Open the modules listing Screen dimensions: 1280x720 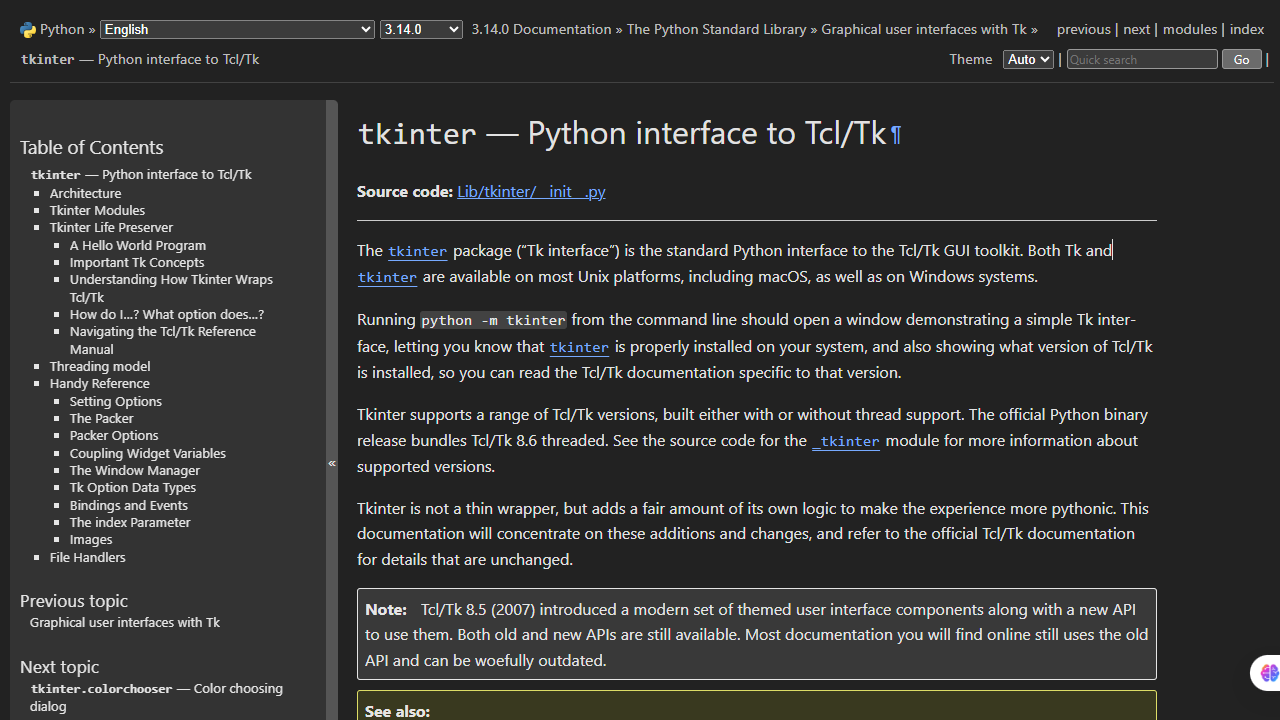1190,29
